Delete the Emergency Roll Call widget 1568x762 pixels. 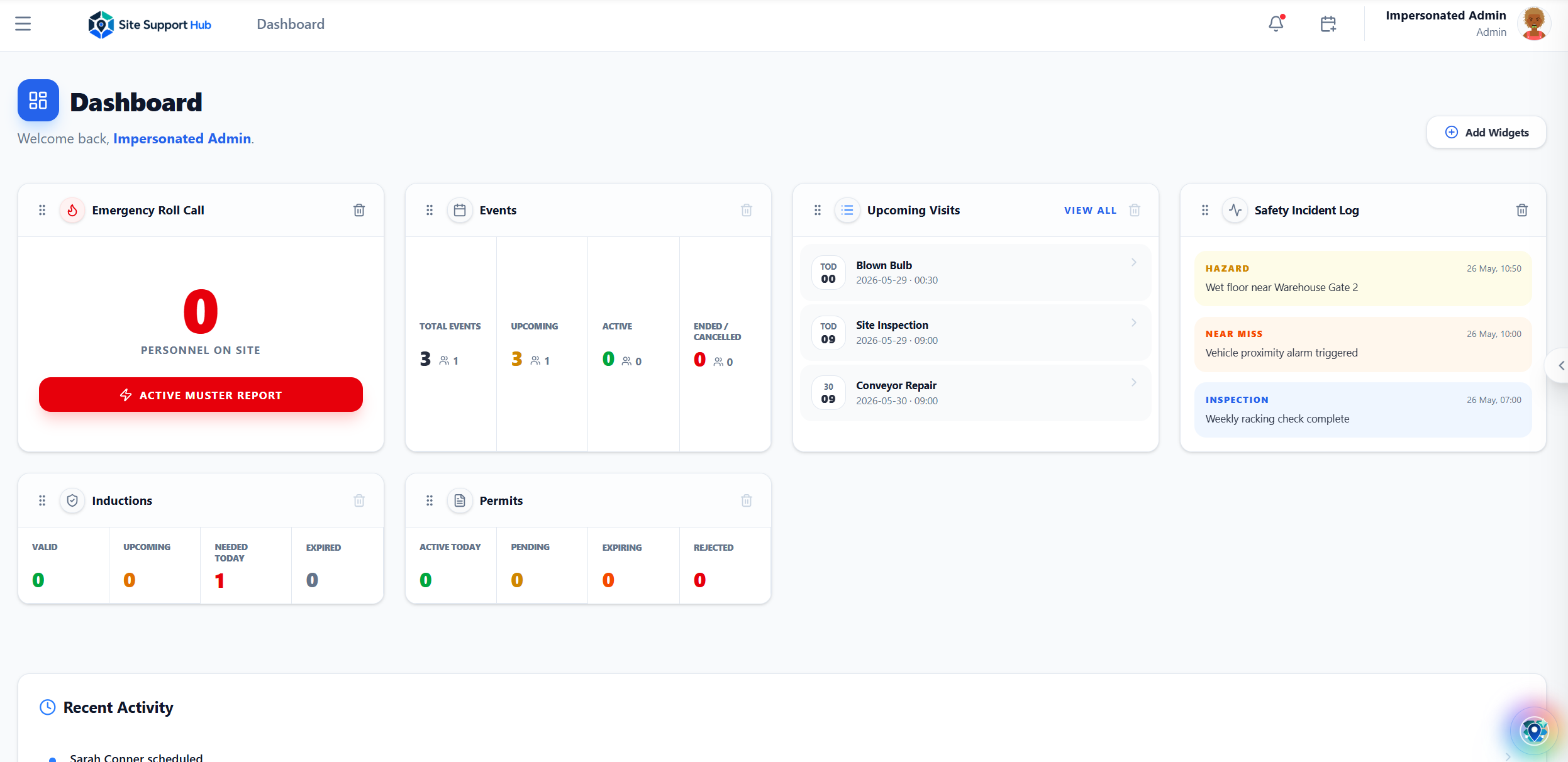[359, 210]
